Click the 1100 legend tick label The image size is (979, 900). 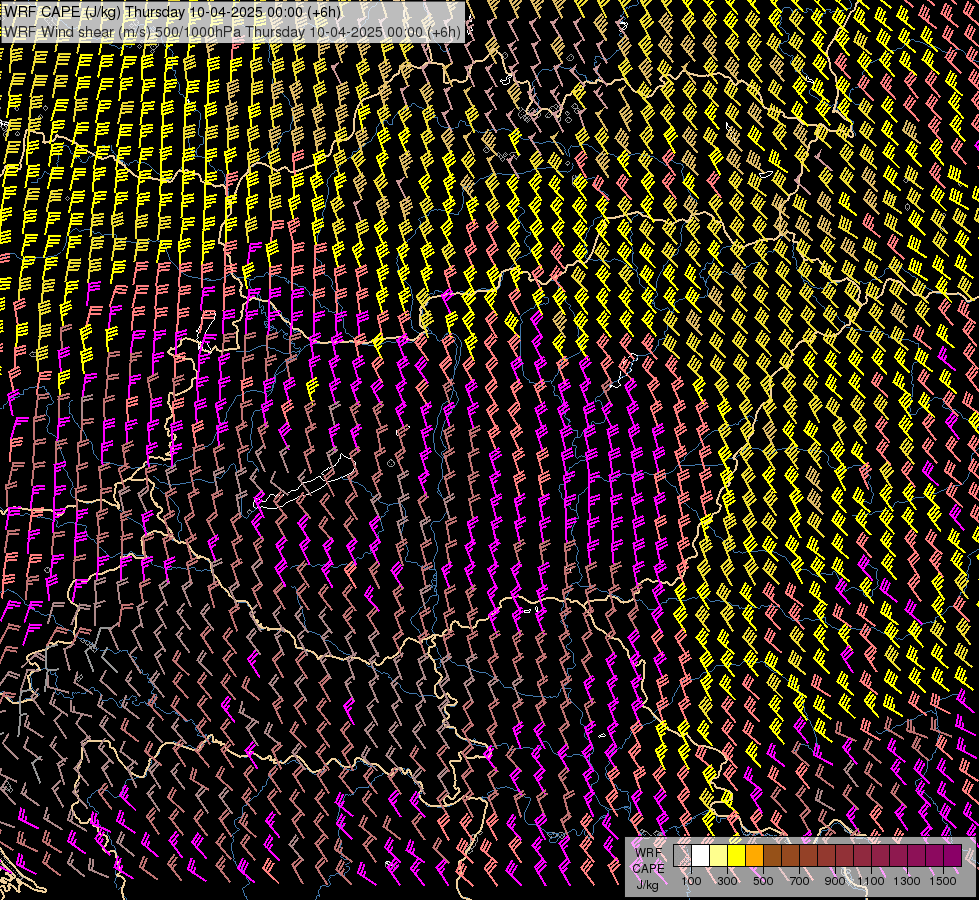tap(870, 881)
